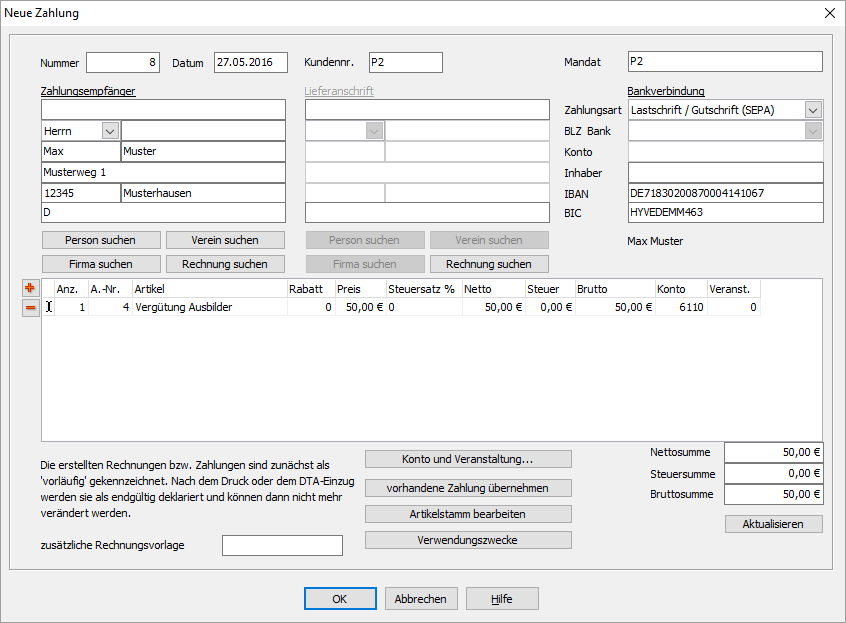Click the city field Musterhausen
Screen dimensions: 846x623
point(203,193)
